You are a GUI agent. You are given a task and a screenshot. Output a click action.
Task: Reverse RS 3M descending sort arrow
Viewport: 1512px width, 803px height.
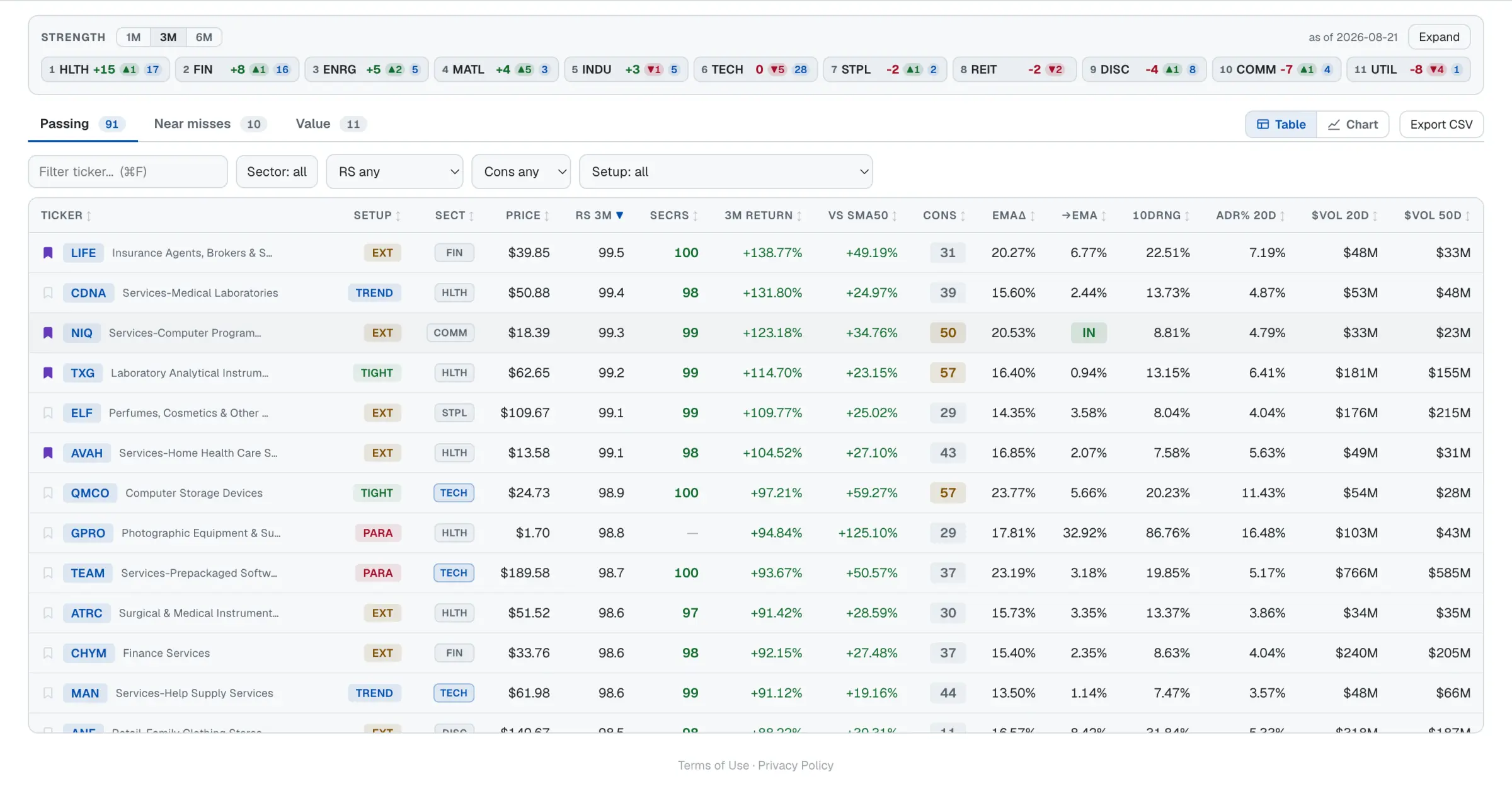tap(620, 216)
